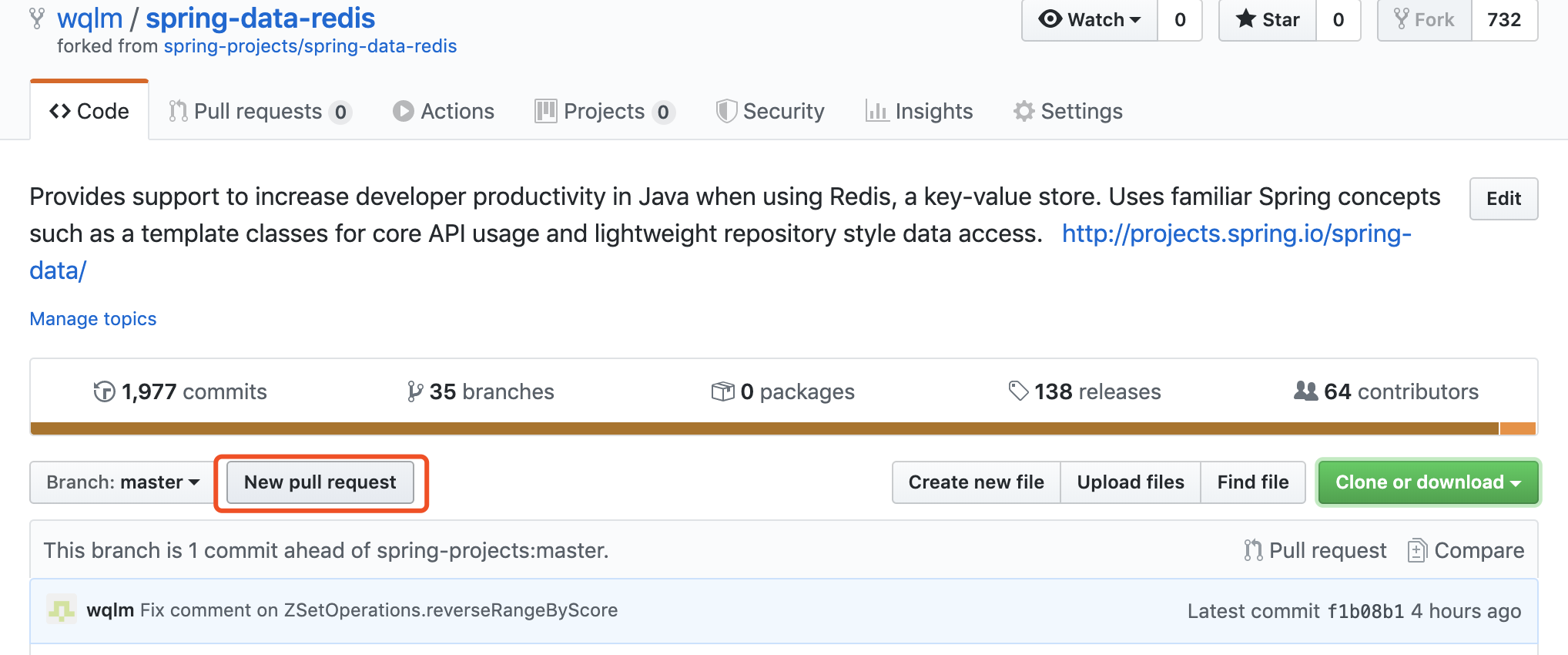Open the projects.spring.io link
1568x655 pixels.
1236,233
